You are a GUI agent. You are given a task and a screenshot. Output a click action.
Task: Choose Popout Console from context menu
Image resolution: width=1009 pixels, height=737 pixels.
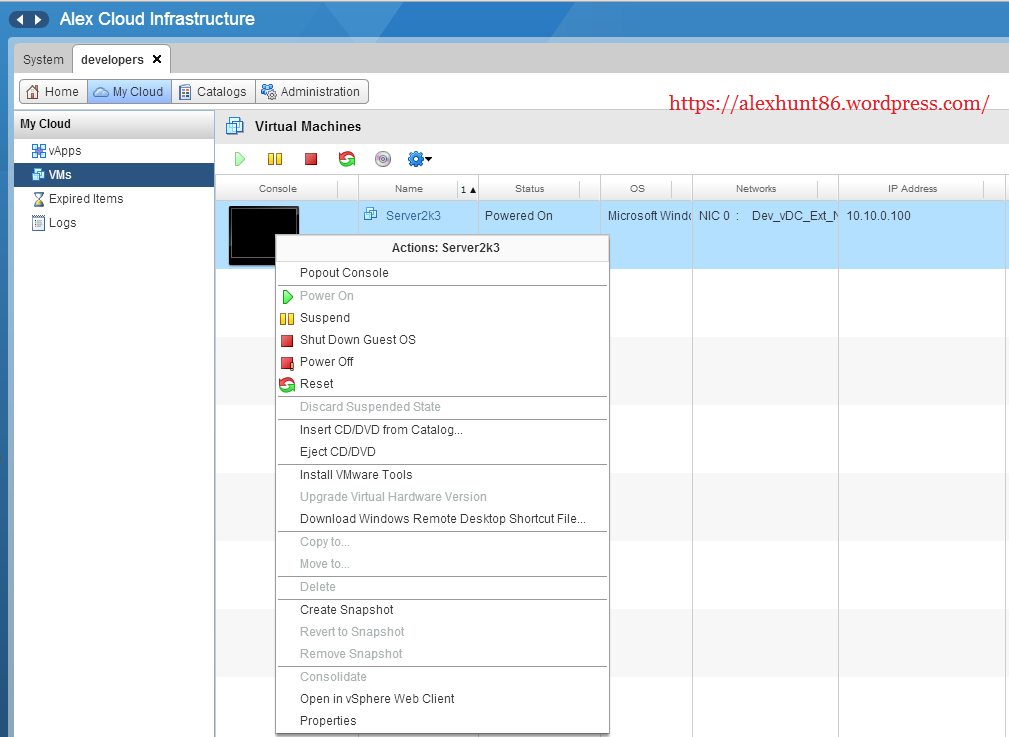click(x=344, y=273)
